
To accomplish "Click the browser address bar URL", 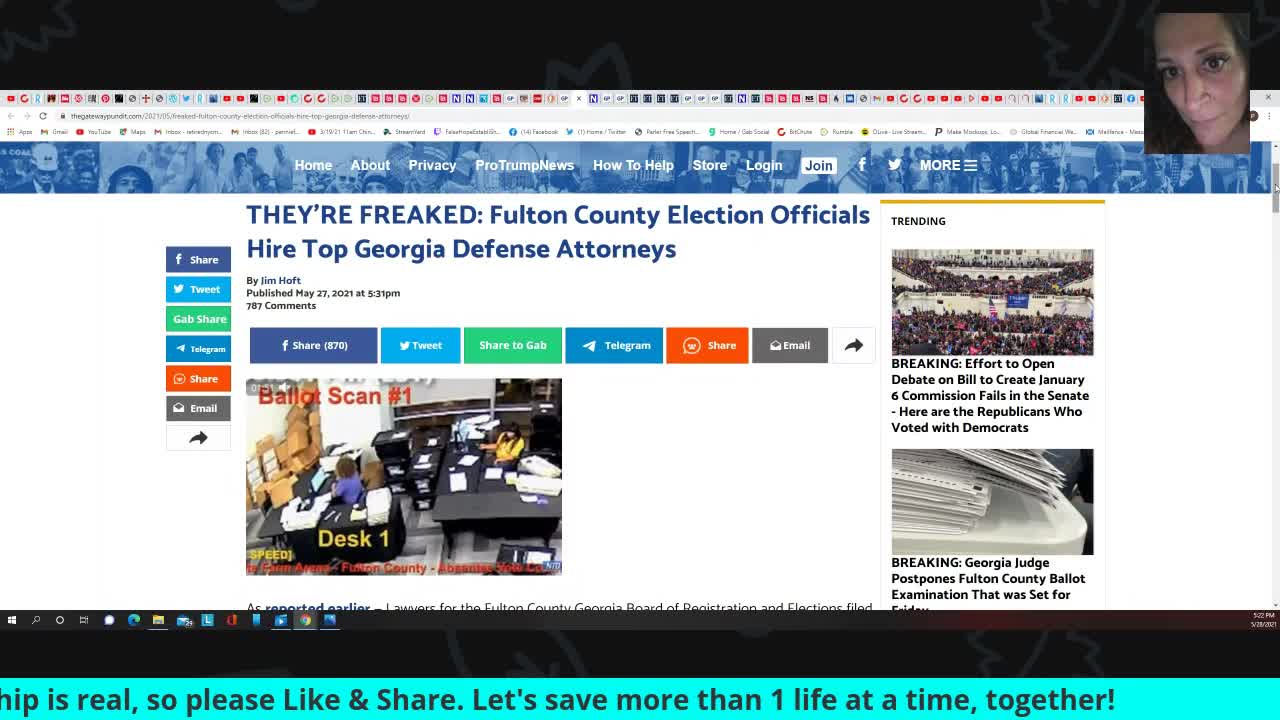I will pyautogui.click(x=240, y=116).
